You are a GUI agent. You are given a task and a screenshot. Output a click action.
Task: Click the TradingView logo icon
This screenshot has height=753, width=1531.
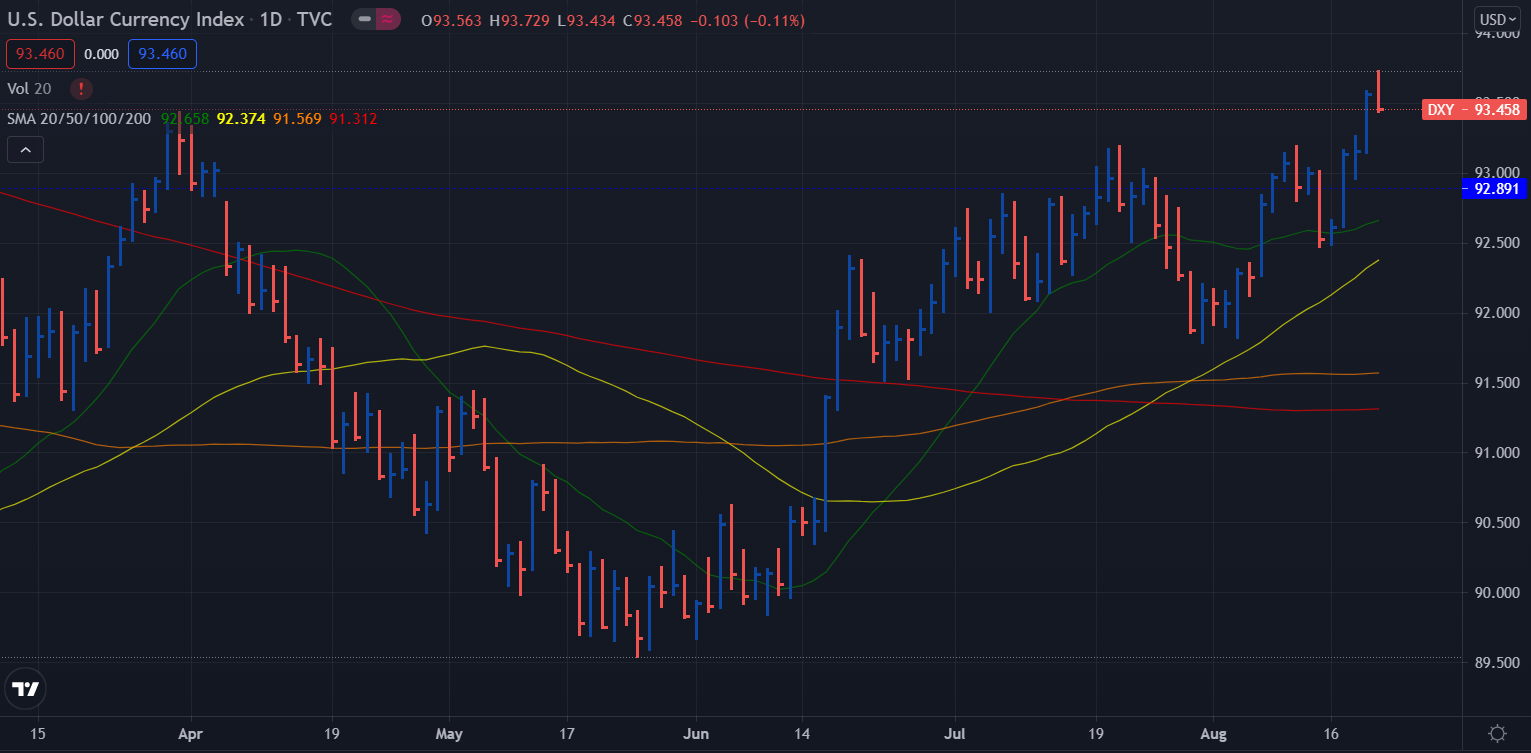(24, 689)
